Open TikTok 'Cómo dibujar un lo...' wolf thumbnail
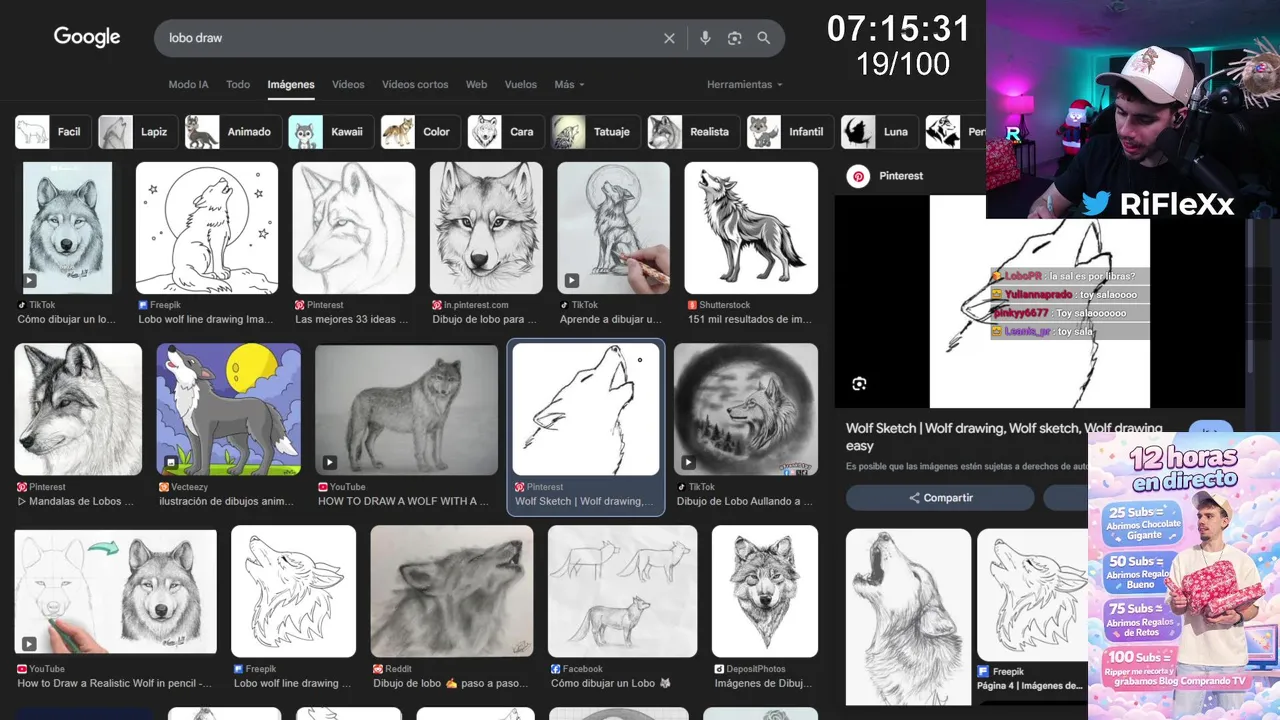 pos(68,228)
